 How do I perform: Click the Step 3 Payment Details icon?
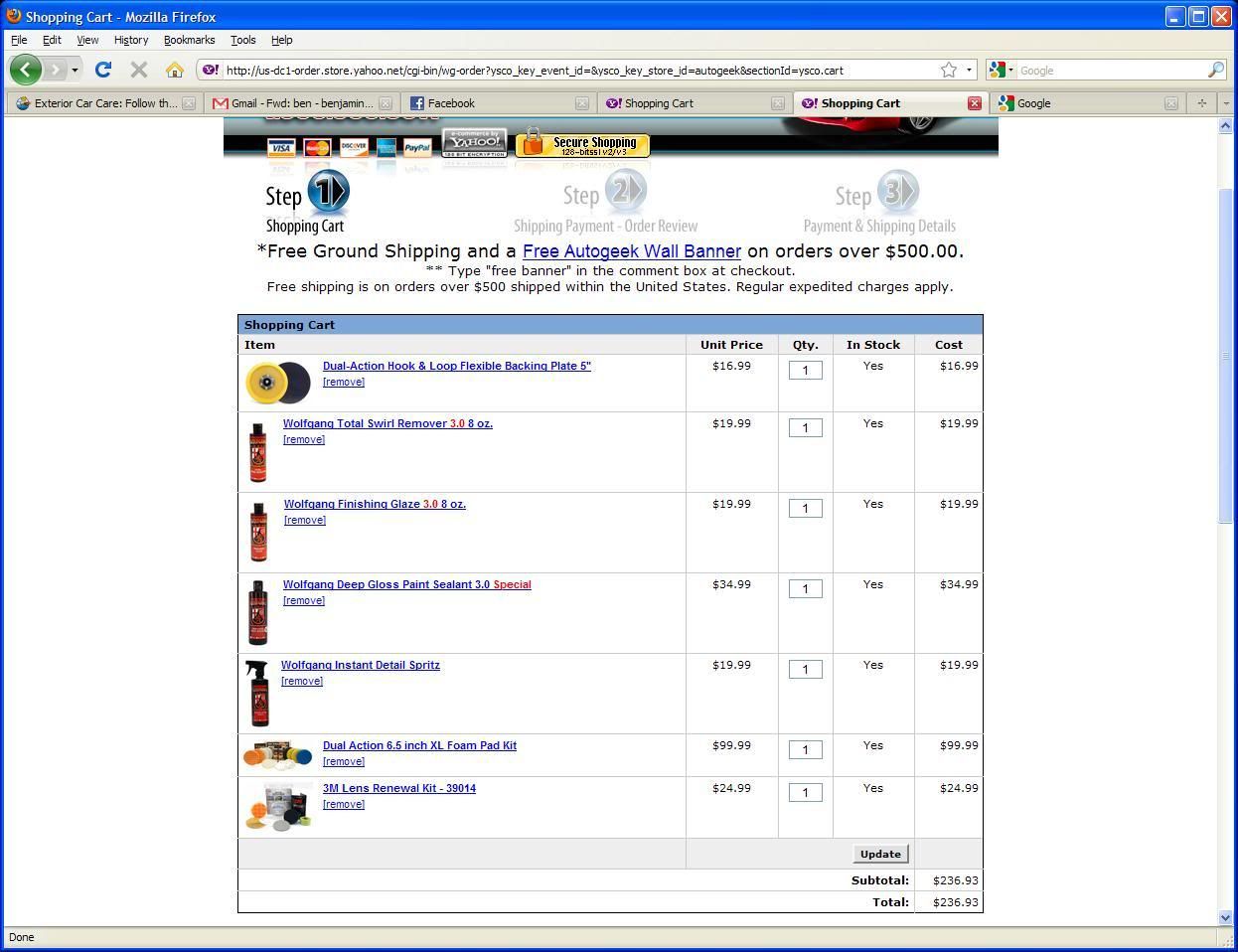[x=897, y=190]
